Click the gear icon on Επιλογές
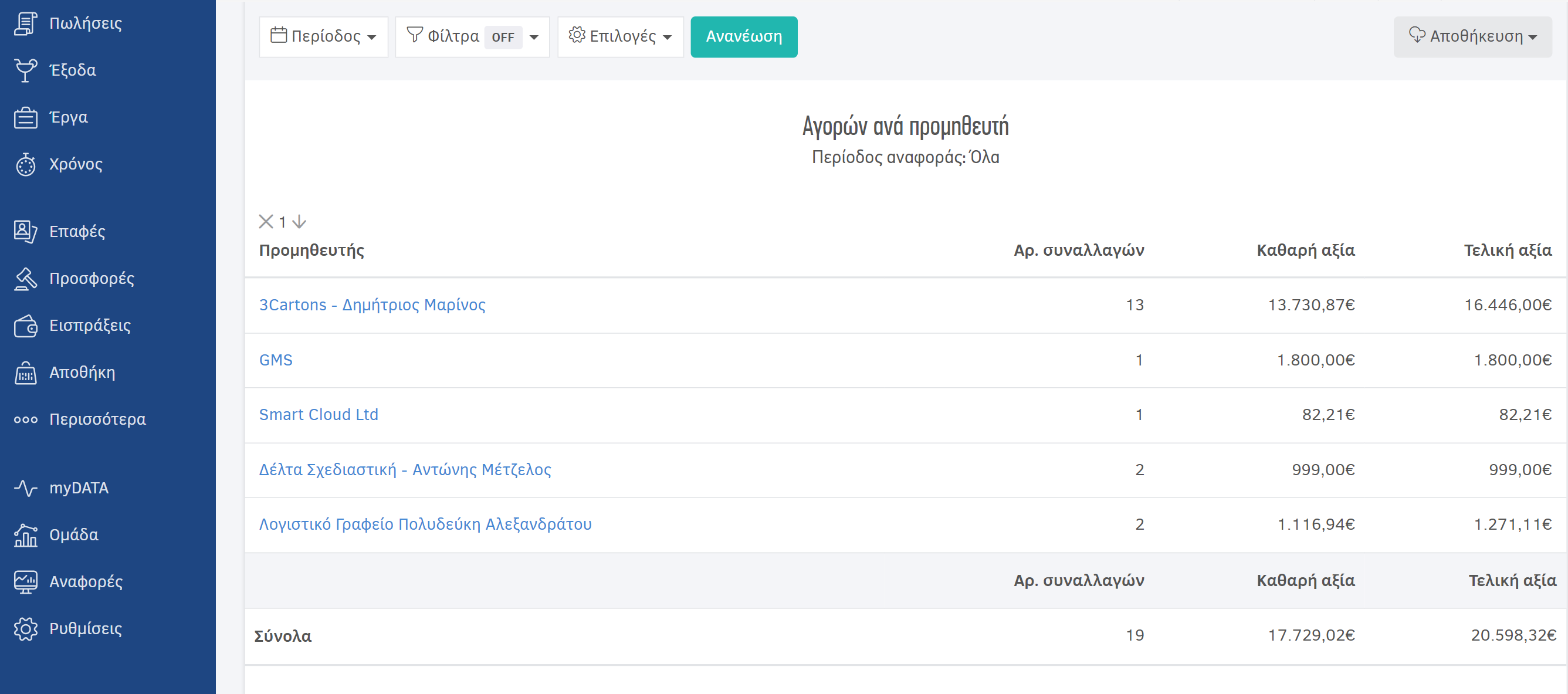 tap(577, 35)
